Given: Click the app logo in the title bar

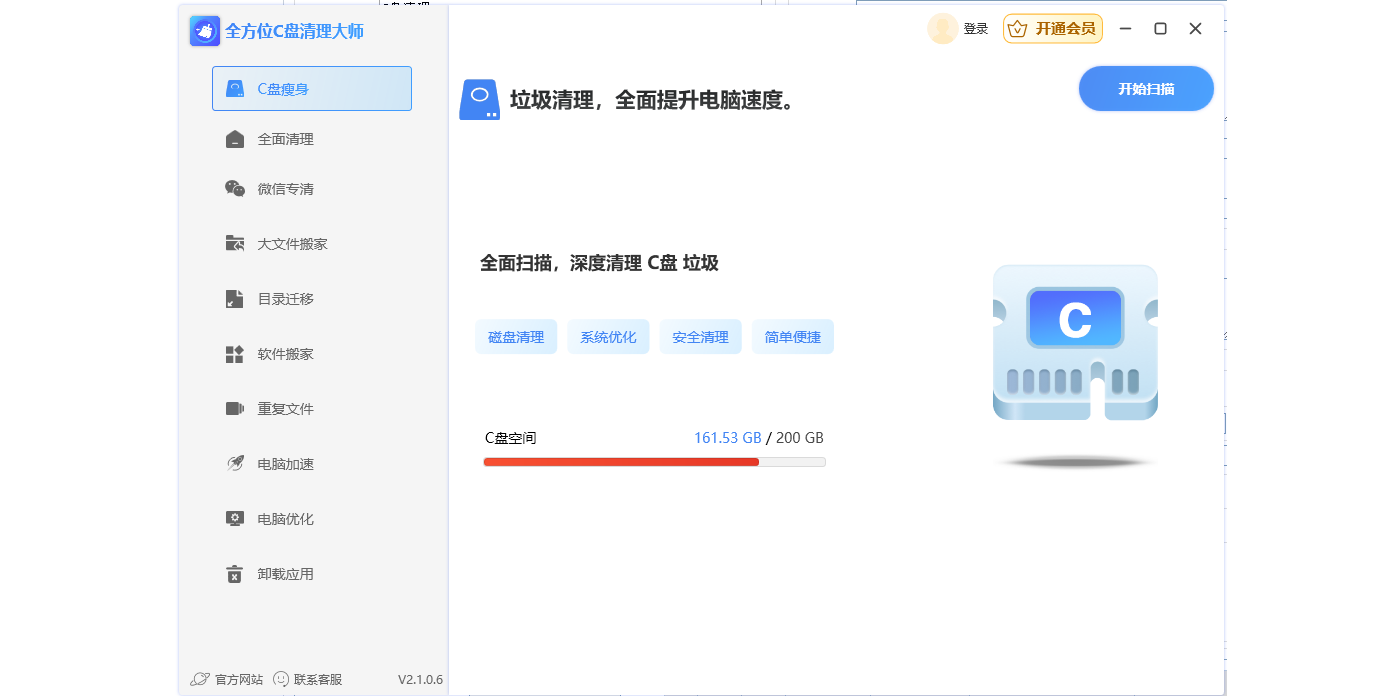Looking at the screenshot, I should 203,31.
